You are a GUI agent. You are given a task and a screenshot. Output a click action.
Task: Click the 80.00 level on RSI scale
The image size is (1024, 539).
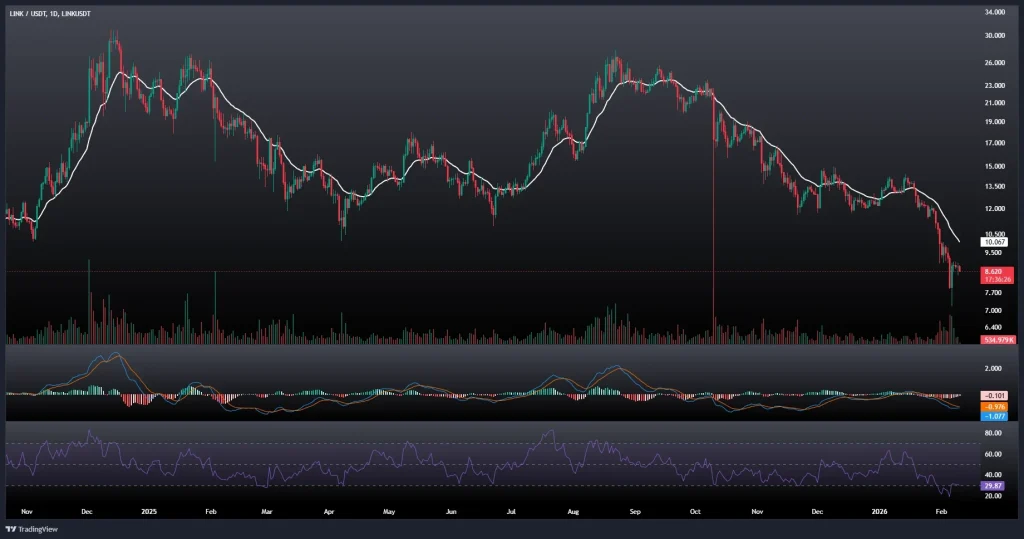[x=993, y=434]
